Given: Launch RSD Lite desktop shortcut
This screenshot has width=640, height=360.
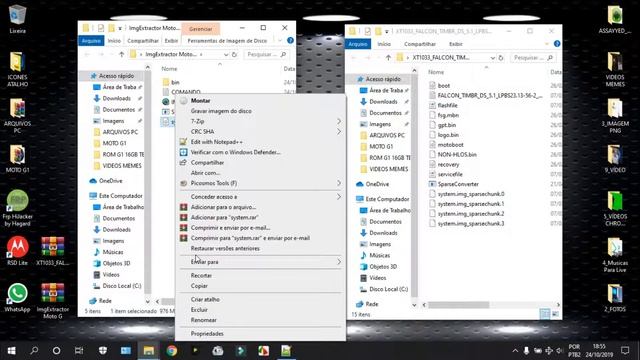Looking at the screenshot, I should 17,251.
